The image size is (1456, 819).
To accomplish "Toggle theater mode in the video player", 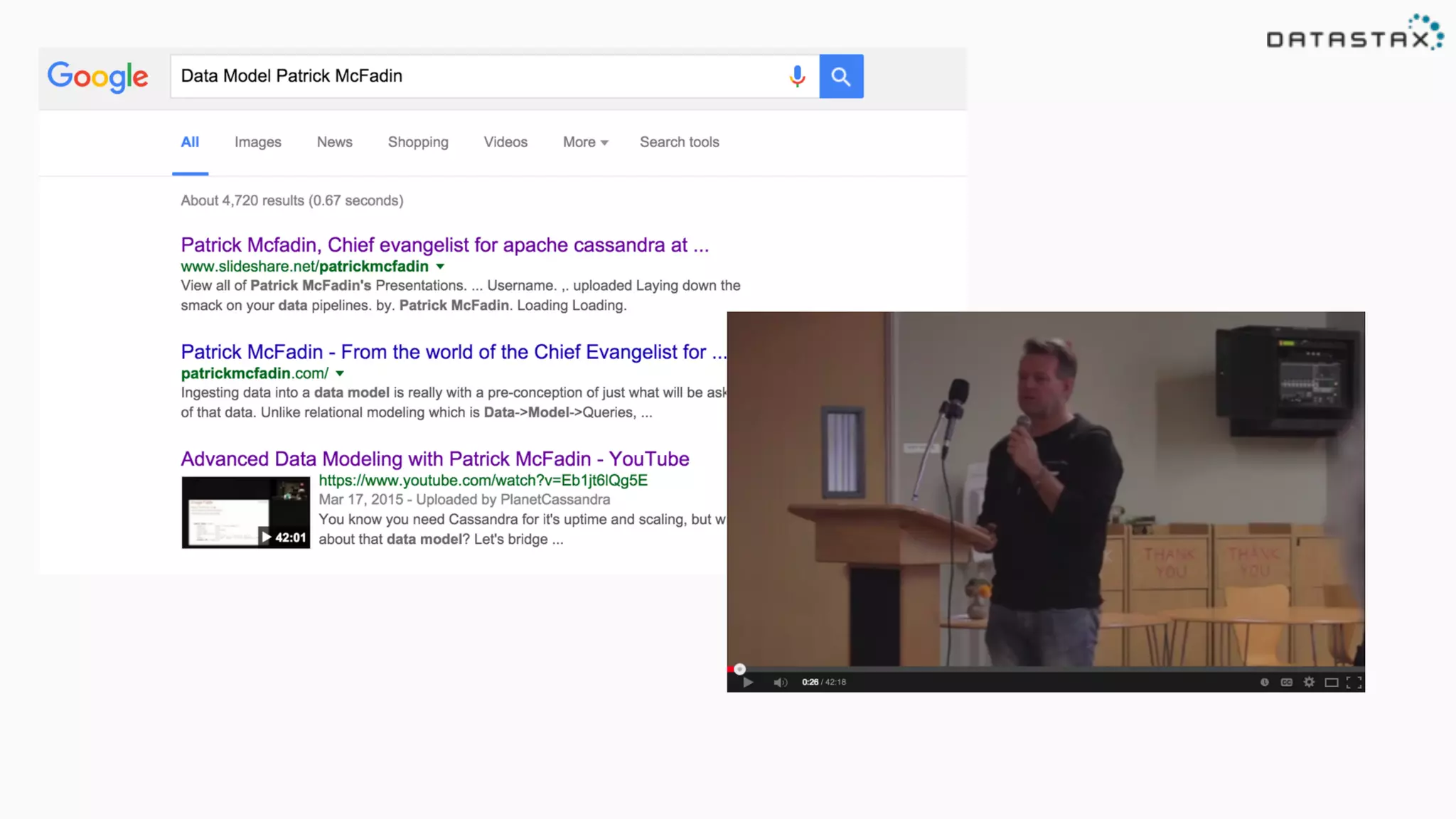I will (x=1332, y=682).
